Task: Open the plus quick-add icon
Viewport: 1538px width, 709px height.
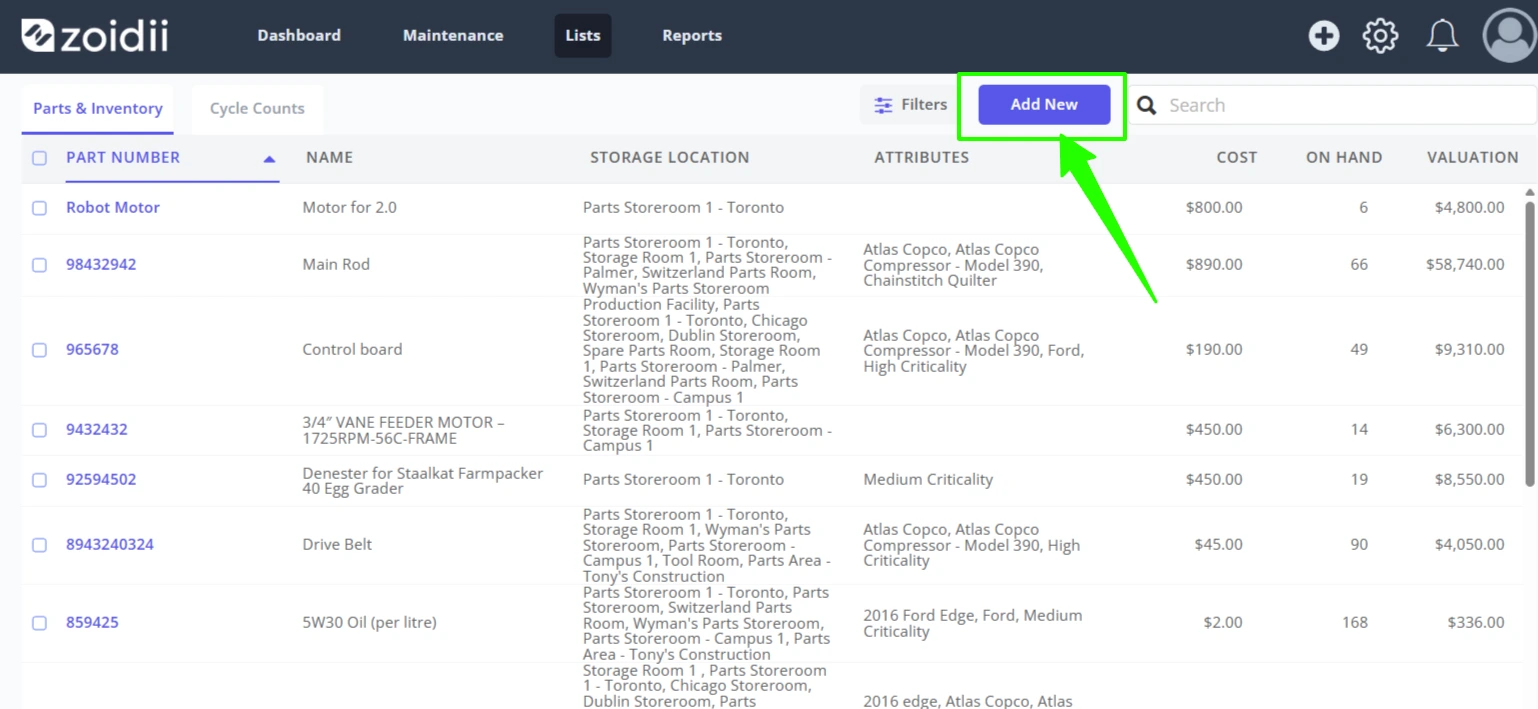Action: [x=1324, y=36]
